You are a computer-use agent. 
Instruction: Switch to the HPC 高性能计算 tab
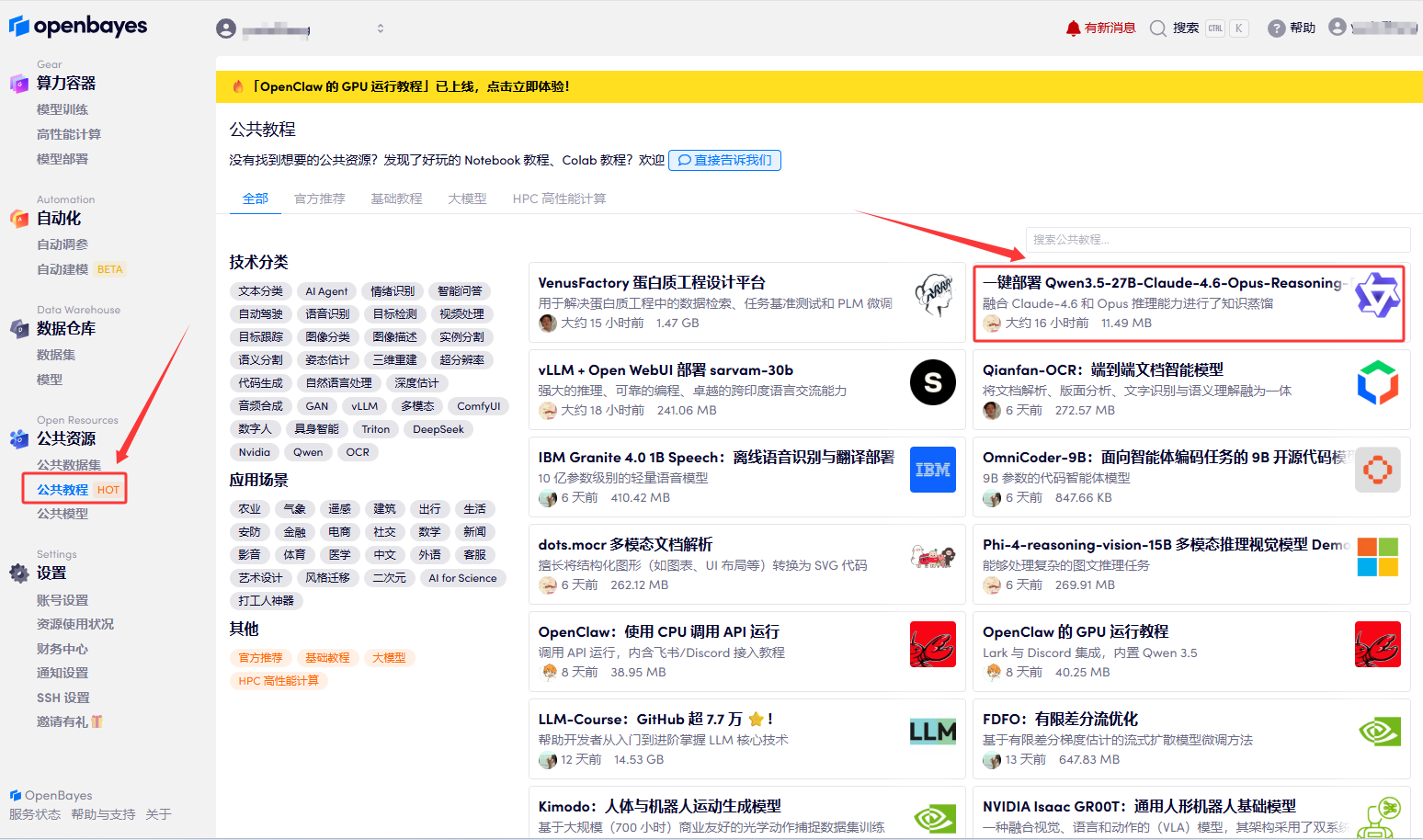tap(559, 199)
